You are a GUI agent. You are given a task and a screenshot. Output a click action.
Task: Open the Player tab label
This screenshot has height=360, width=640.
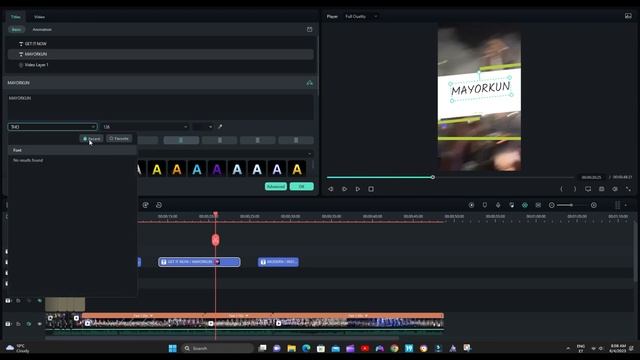[332, 16]
